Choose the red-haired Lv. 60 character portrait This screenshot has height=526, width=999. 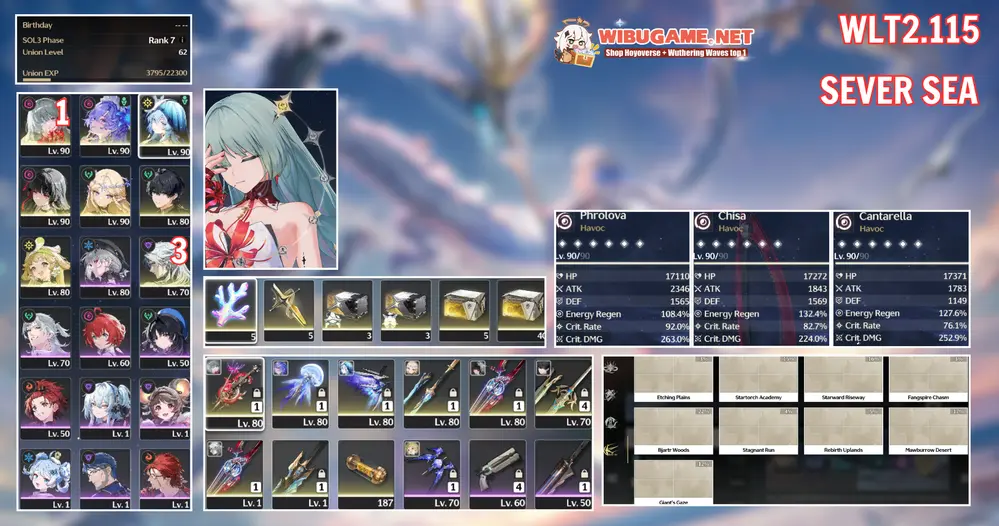coord(105,333)
